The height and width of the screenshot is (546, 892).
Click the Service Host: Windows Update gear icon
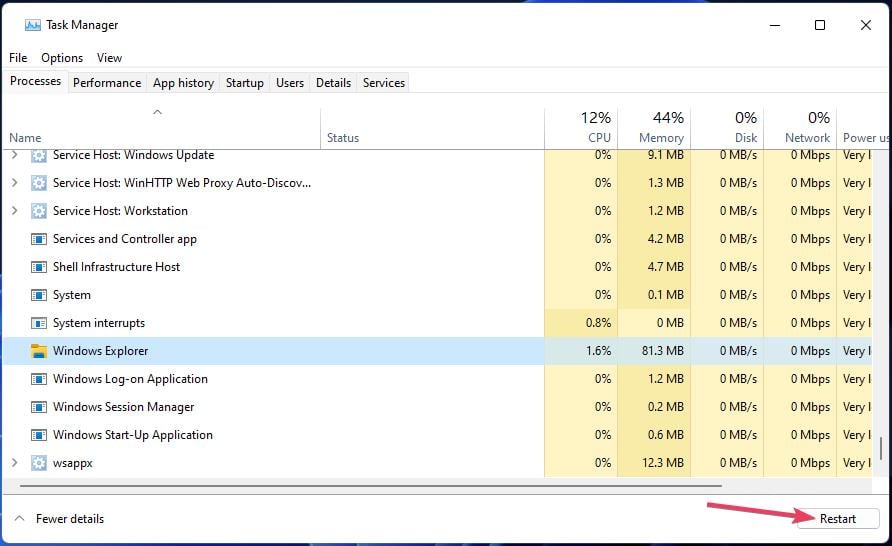[39, 155]
